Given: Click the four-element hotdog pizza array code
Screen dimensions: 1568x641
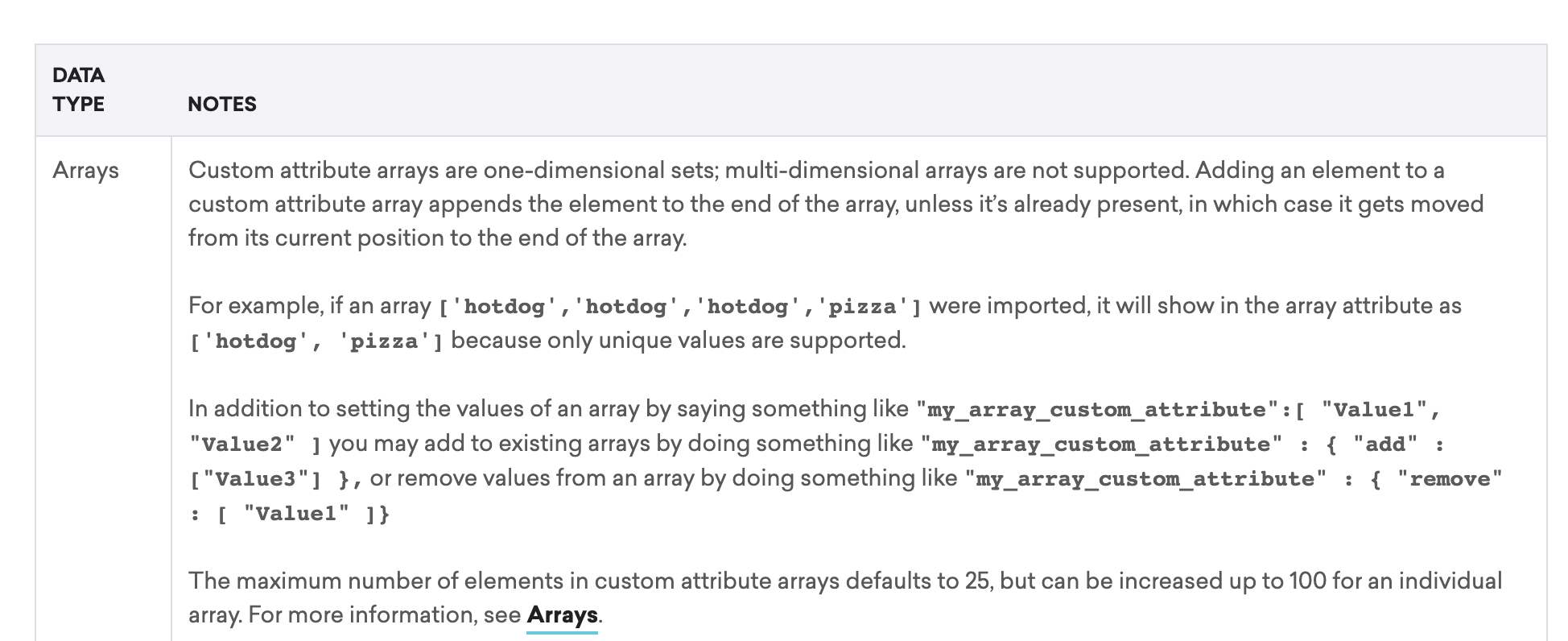Looking at the screenshot, I should click(x=679, y=307).
